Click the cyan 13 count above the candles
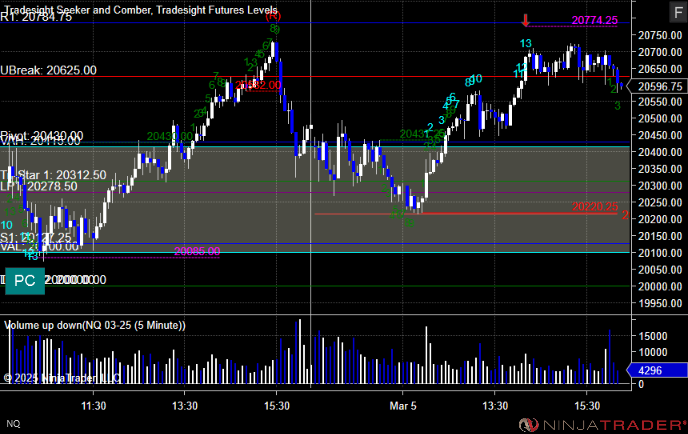Image resolution: width=688 pixels, height=434 pixels. coord(526,43)
